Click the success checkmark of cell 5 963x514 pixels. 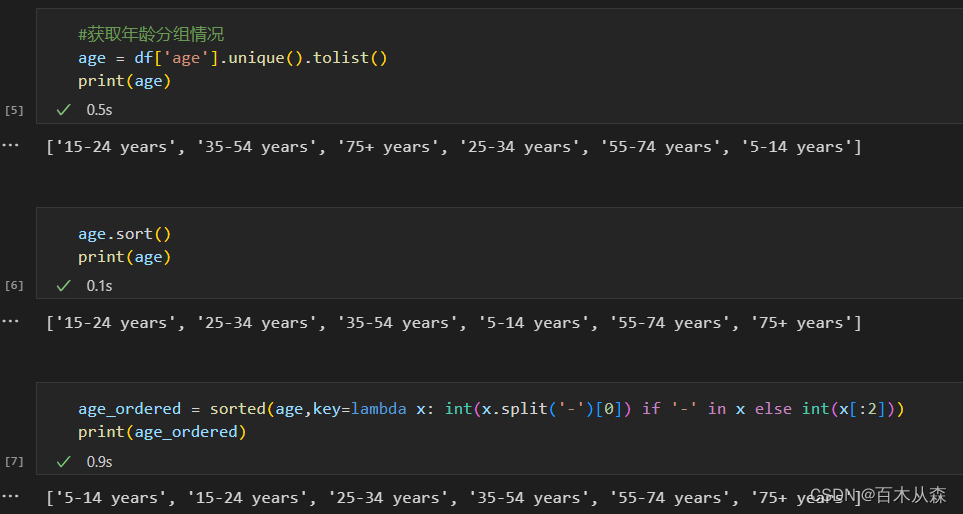[63, 110]
